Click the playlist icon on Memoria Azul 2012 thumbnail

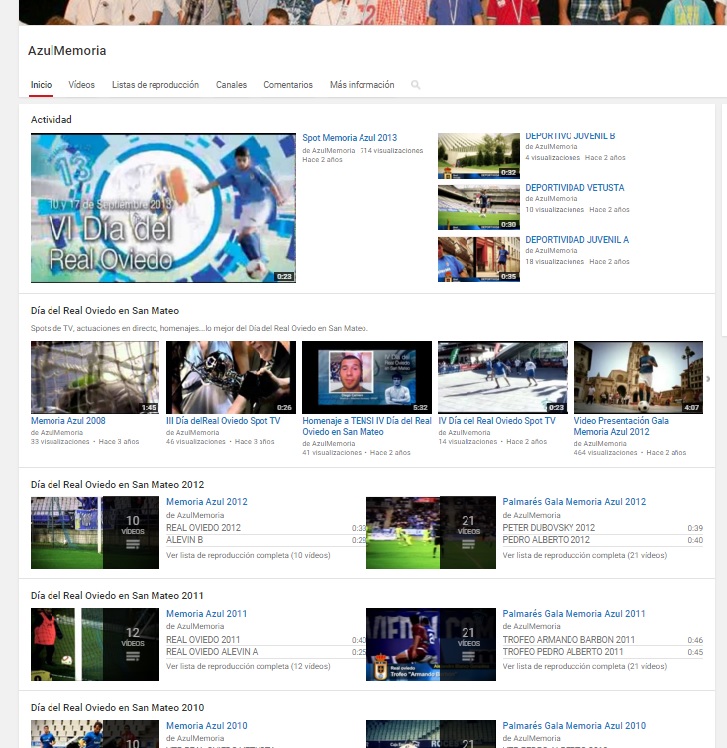pos(133,544)
